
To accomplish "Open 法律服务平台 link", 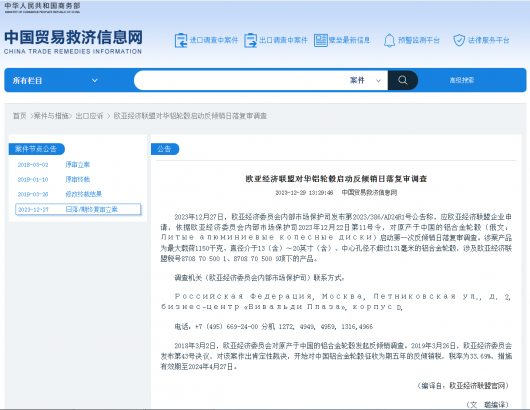I will [488, 40].
